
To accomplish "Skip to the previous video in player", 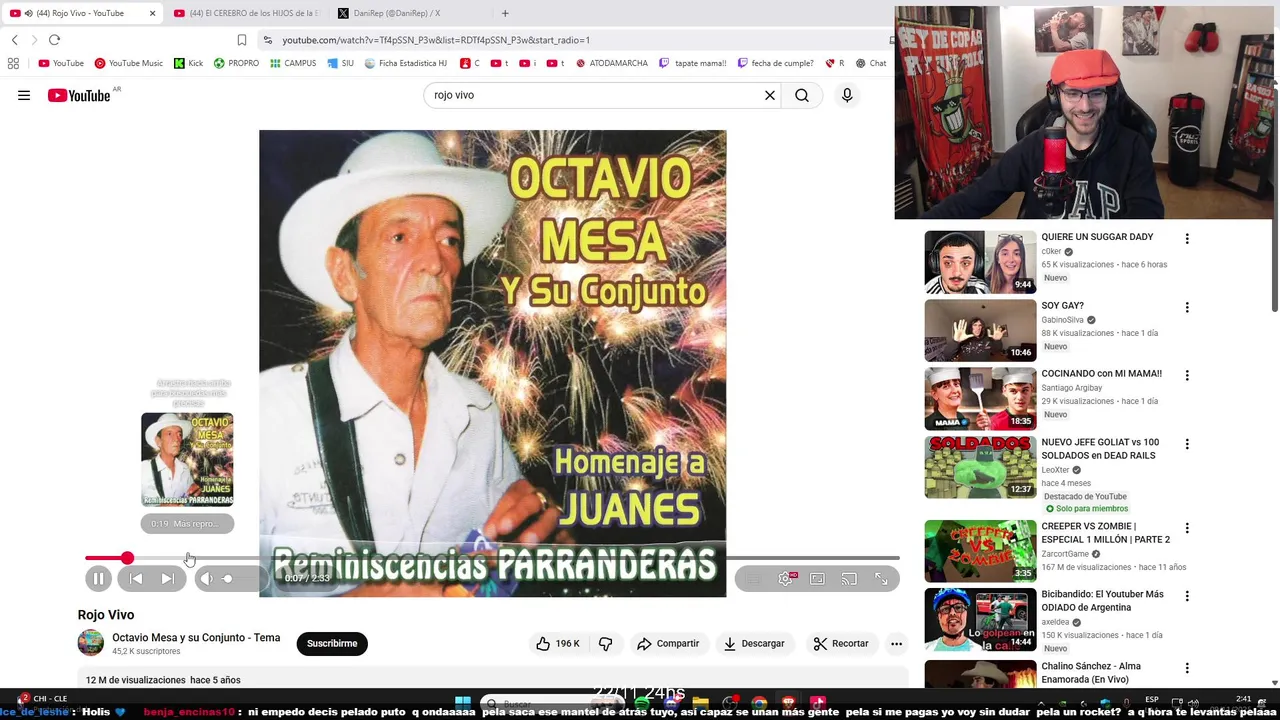I will [136, 578].
